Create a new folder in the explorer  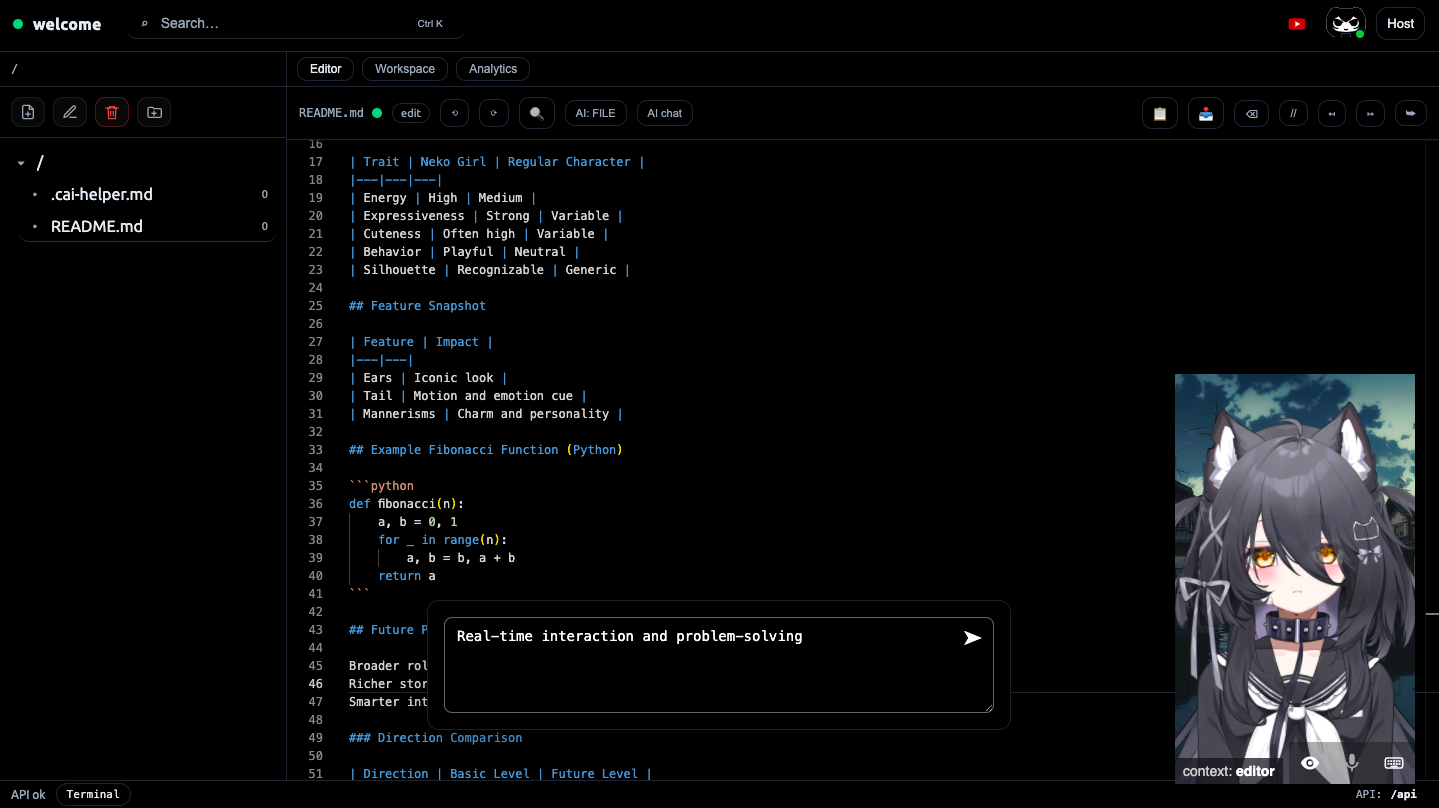pyautogui.click(x=154, y=113)
